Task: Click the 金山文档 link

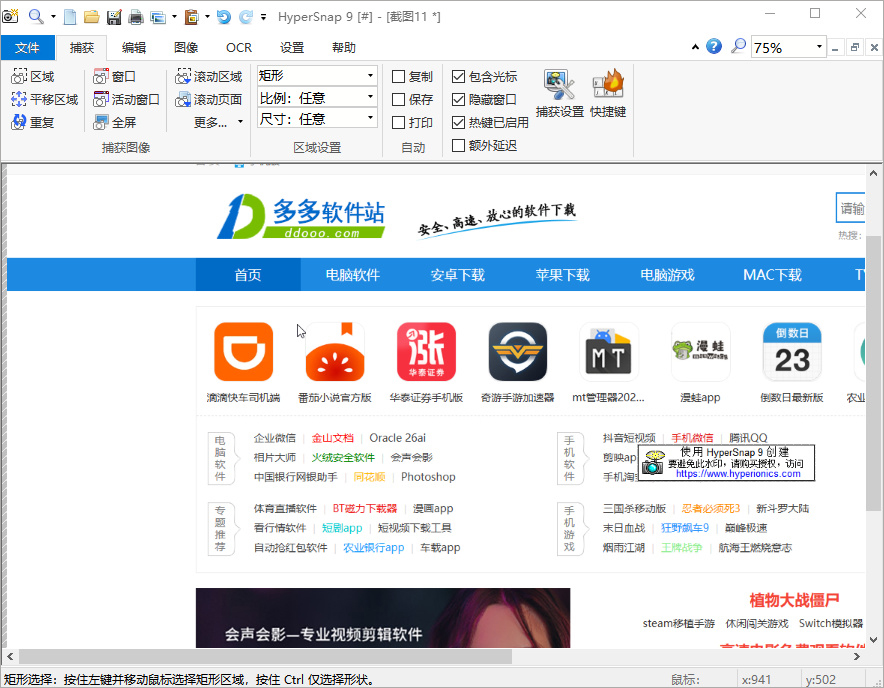Action: (333, 438)
